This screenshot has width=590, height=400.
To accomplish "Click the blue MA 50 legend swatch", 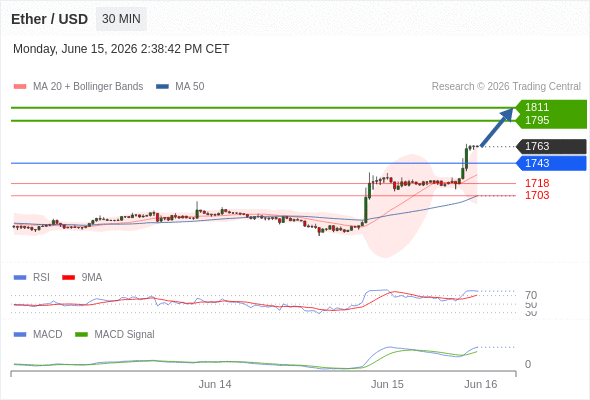I will coord(162,87).
